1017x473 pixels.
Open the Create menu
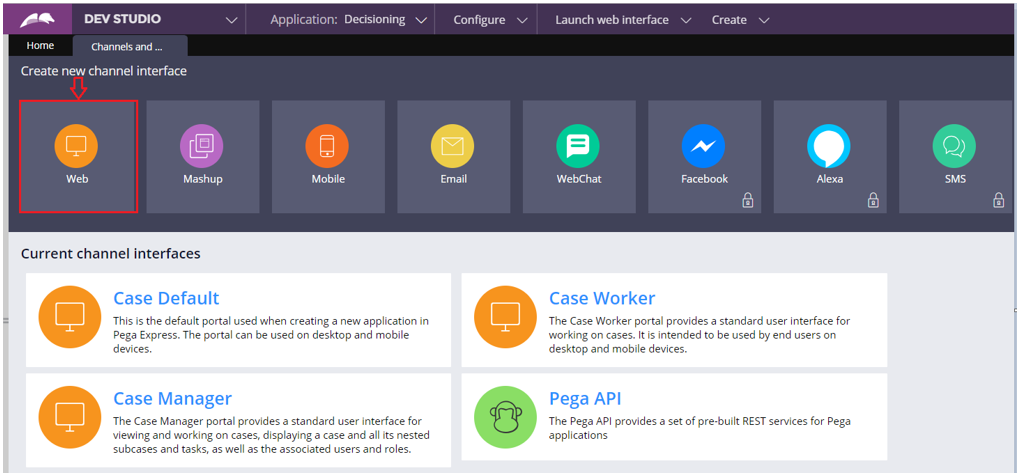click(x=729, y=20)
